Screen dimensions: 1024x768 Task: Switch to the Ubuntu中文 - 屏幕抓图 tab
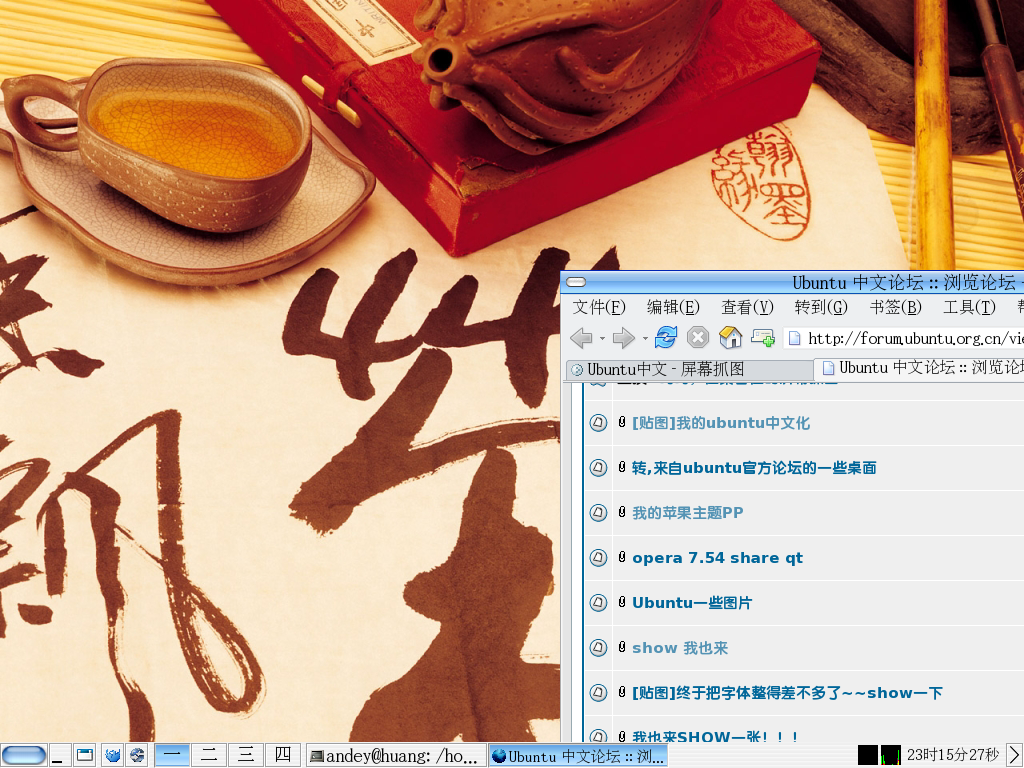[689, 370]
